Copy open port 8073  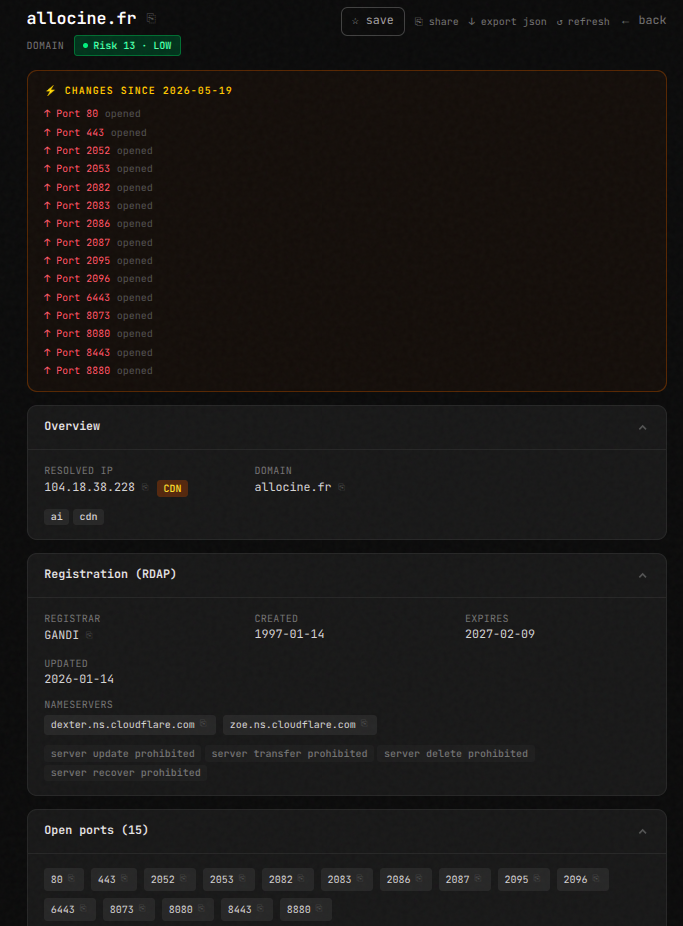pos(142,908)
